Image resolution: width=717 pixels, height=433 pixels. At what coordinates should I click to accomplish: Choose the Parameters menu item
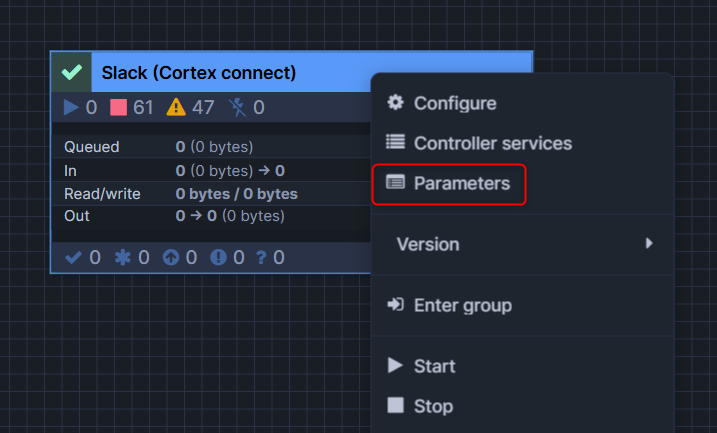(461, 184)
